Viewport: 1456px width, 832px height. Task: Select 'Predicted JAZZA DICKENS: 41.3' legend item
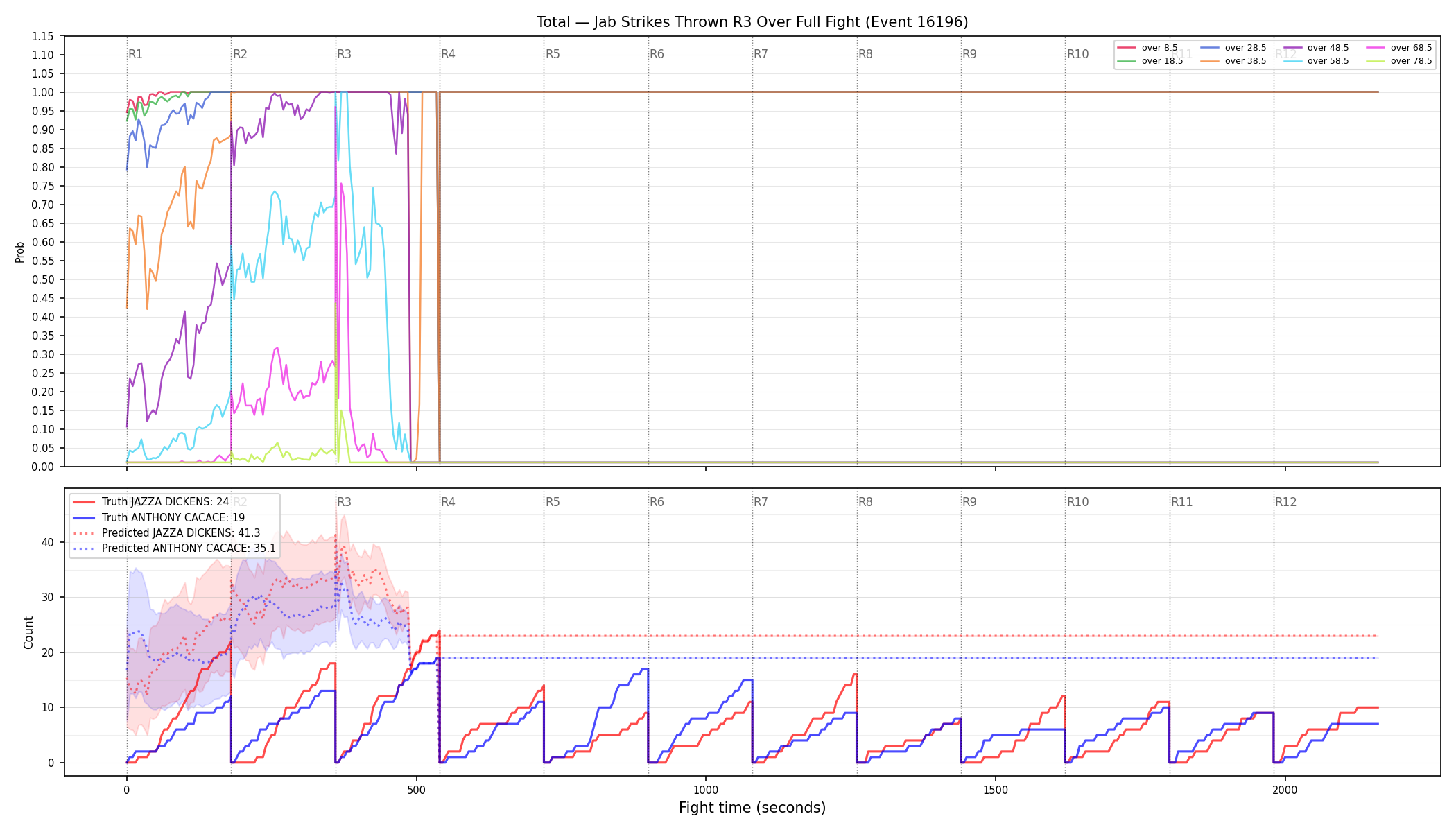[x=166, y=532]
